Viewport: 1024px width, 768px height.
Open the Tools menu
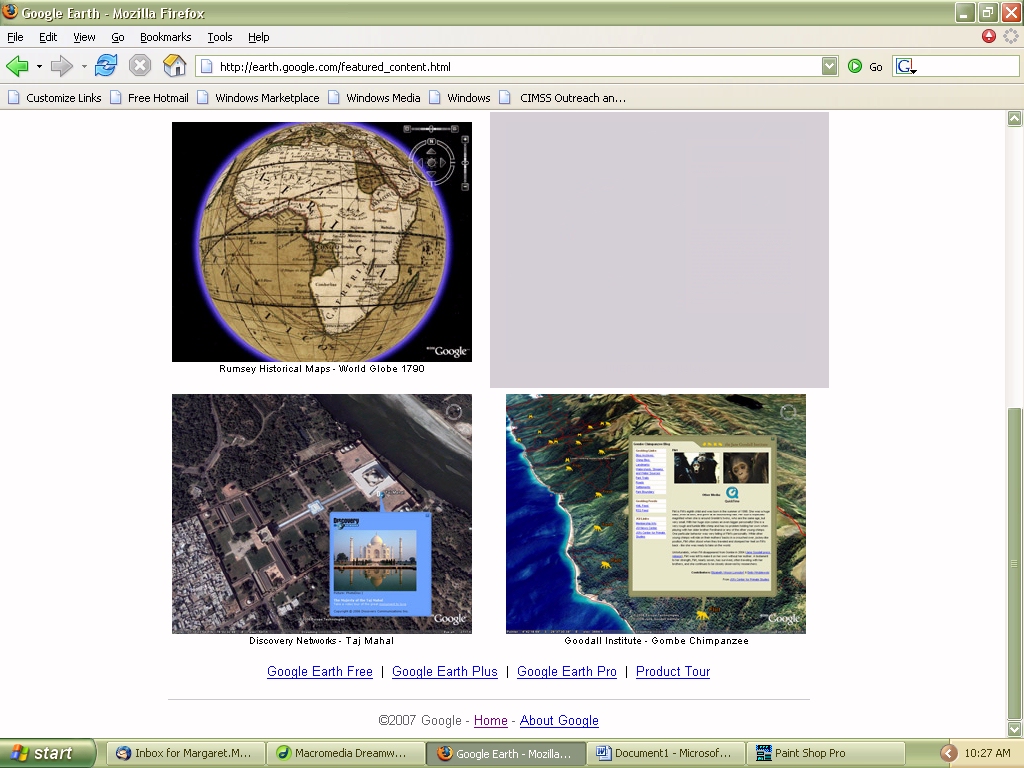pos(220,37)
